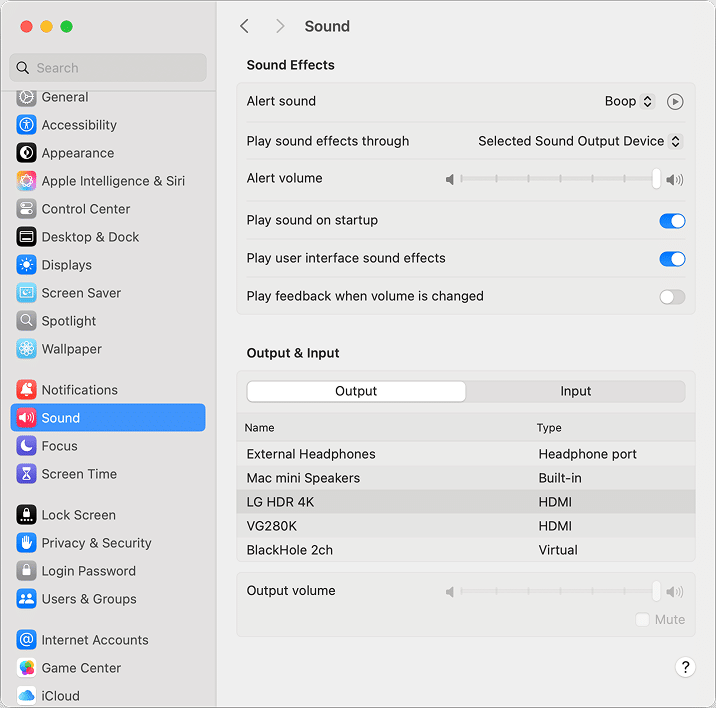716x708 pixels.
Task: Enable feedback when volume is changed
Action: 672,297
